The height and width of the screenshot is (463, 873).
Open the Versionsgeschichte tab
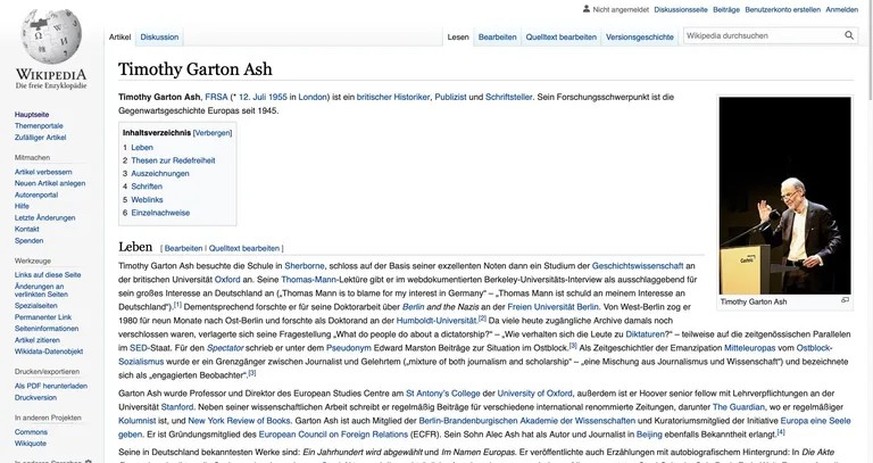(x=640, y=37)
